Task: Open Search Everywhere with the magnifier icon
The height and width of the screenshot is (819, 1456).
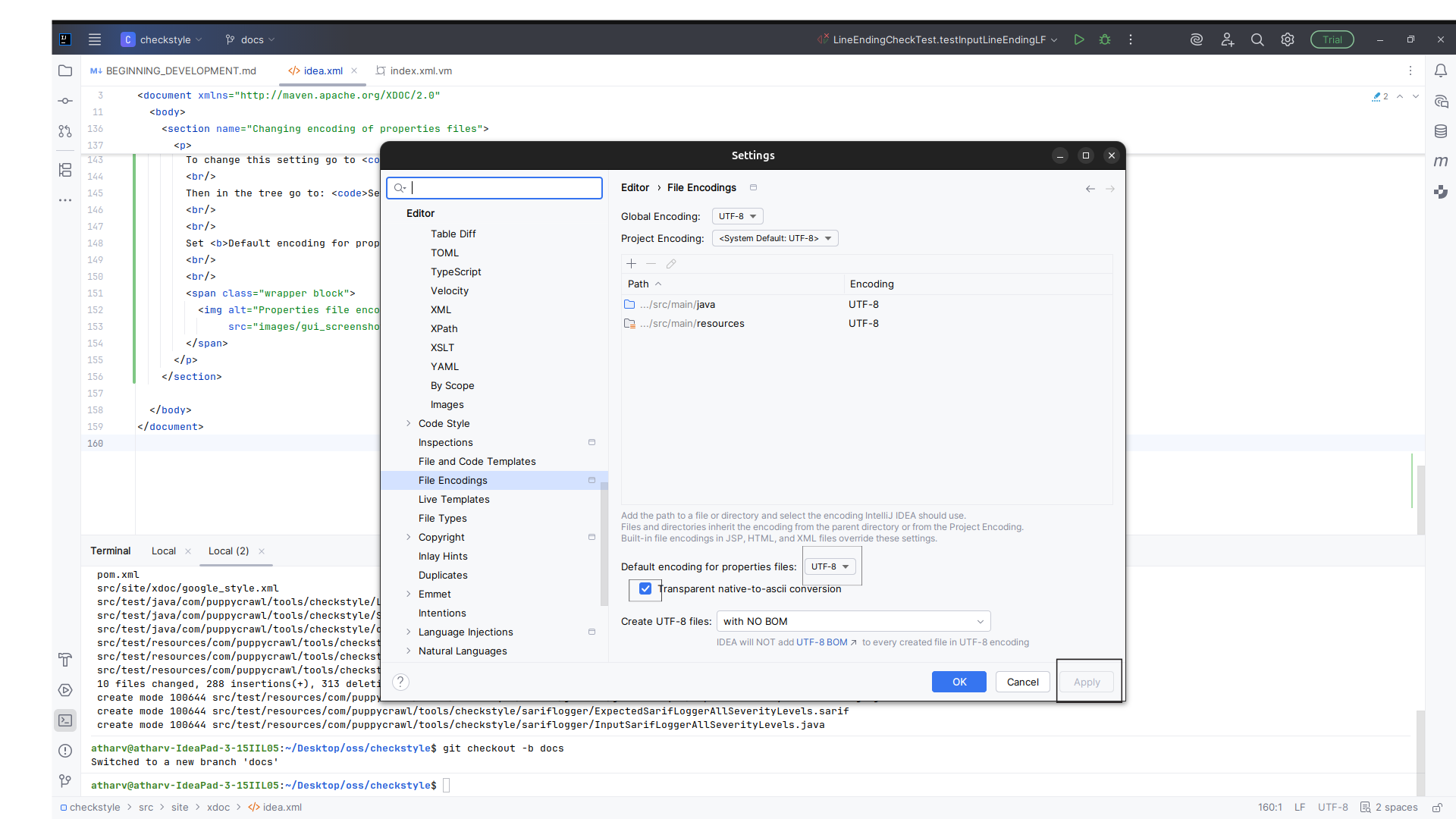Action: click(1257, 39)
